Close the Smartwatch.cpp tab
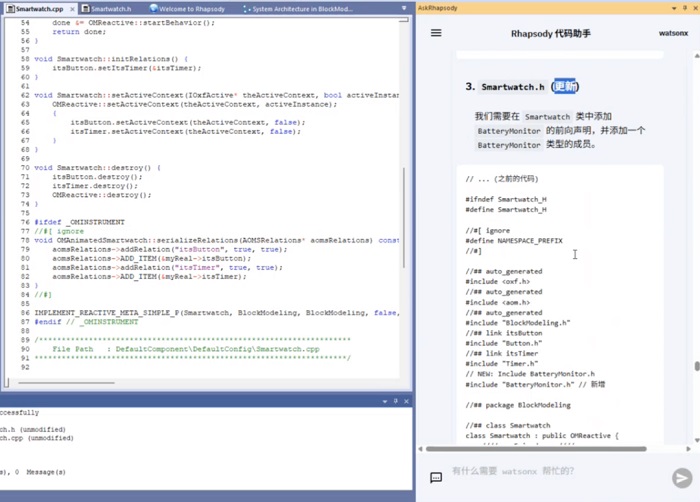Viewport: 700px width, 502px height. pyautogui.click(x=72, y=9)
